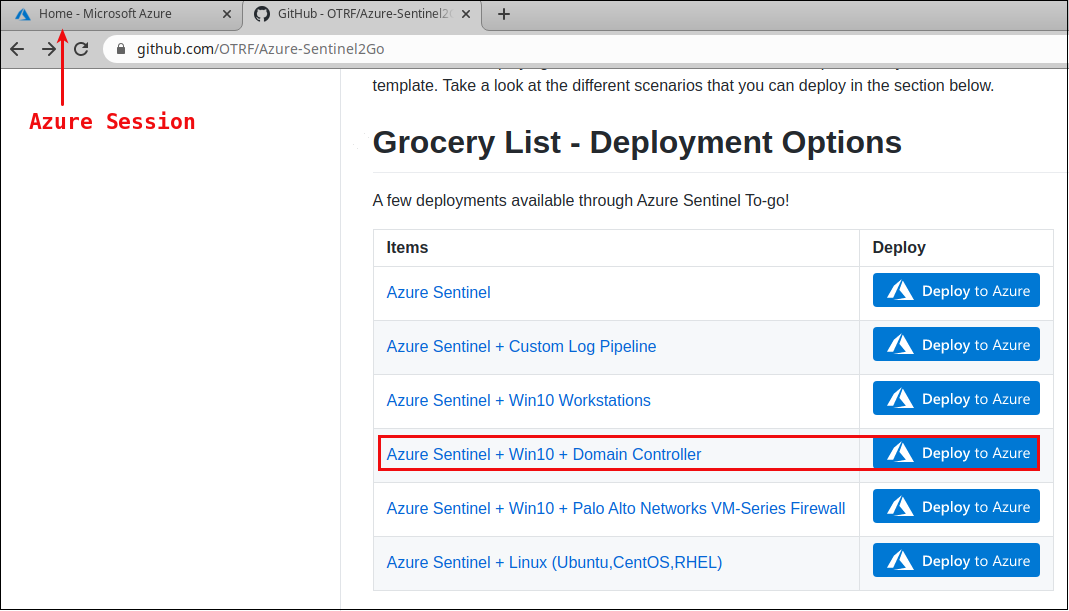The height and width of the screenshot is (611, 1069).
Task: Reload the page with refresh icon
Action: [82, 49]
